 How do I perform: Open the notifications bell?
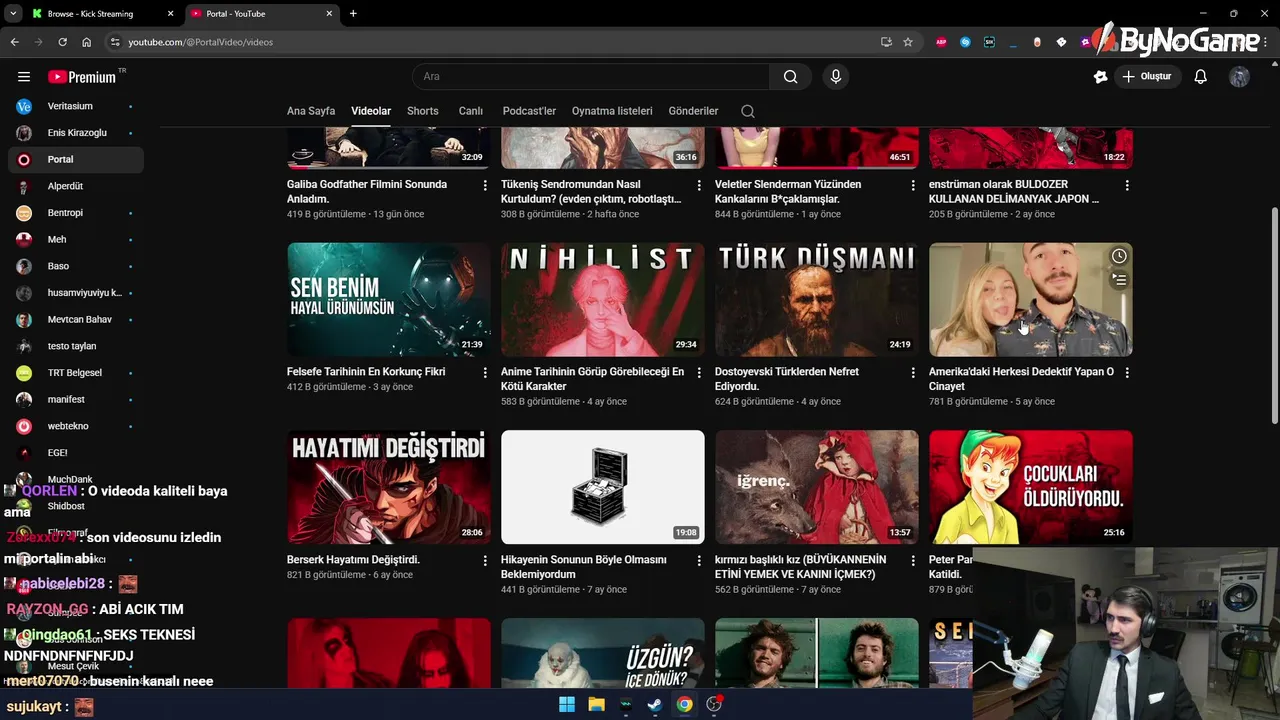tap(1201, 77)
